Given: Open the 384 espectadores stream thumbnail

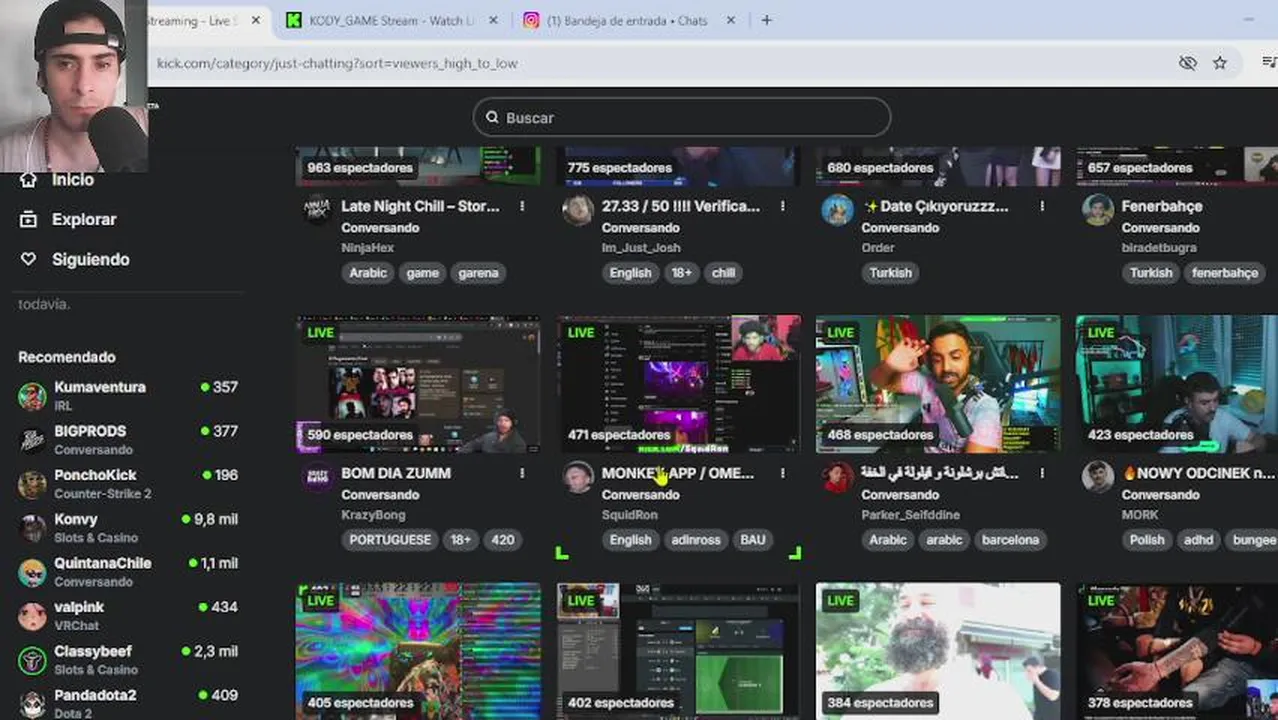Looking at the screenshot, I should (x=938, y=651).
